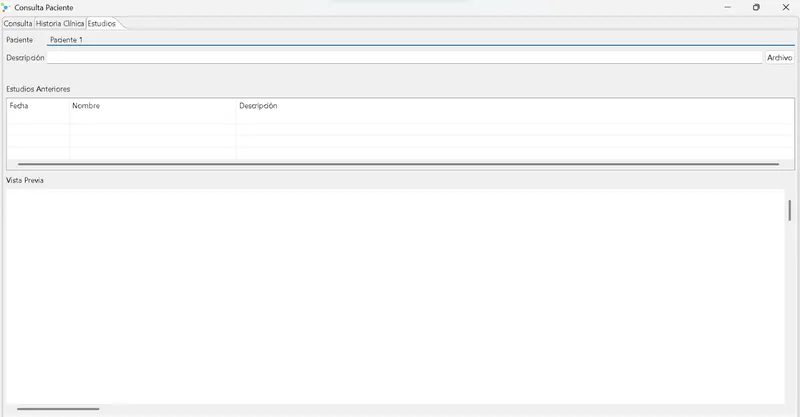This screenshot has height=417, width=800.
Task: Restore down the Consulta Paciente window
Action: coord(756,7)
